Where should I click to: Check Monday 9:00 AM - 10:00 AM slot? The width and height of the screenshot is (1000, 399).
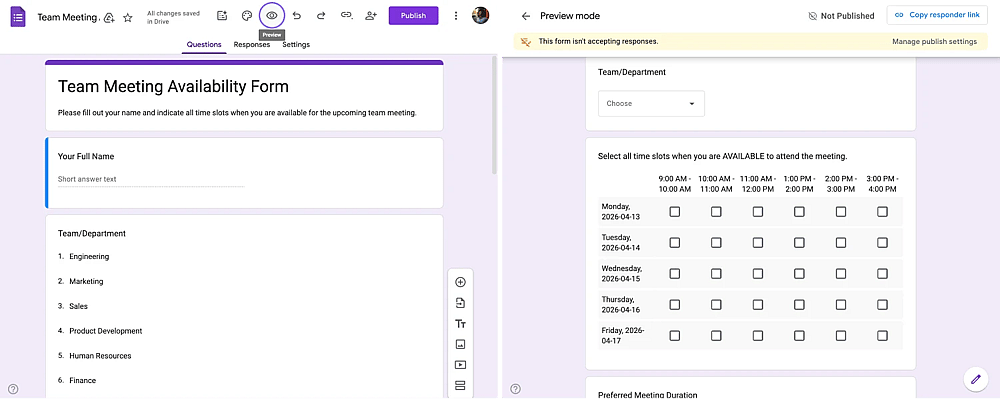click(675, 212)
